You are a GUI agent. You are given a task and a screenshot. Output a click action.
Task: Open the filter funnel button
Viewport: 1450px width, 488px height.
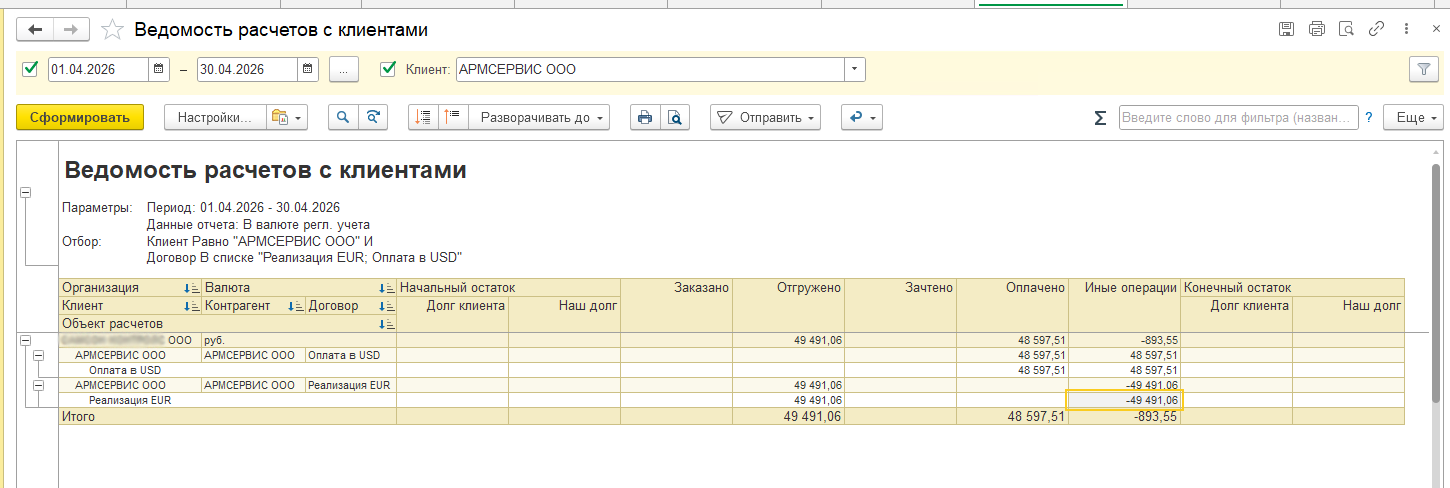(1422, 69)
